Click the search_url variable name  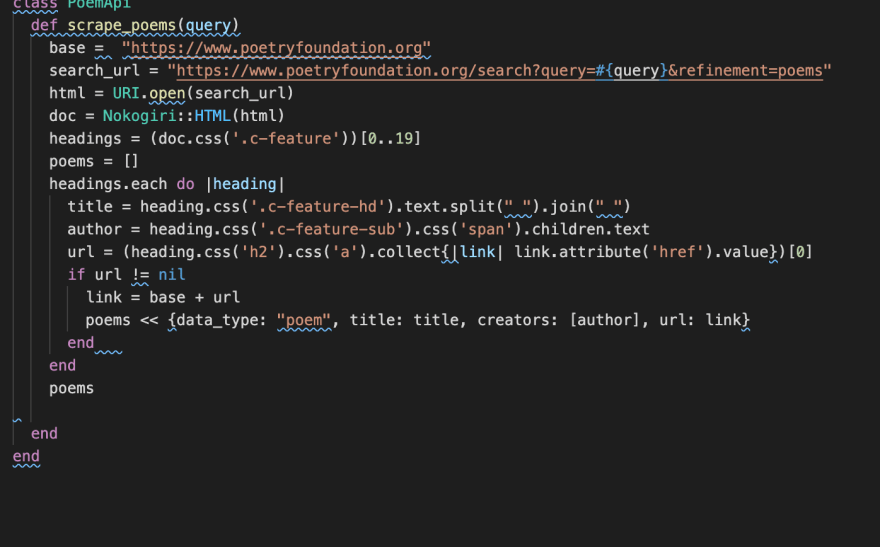click(x=94, y=71)
